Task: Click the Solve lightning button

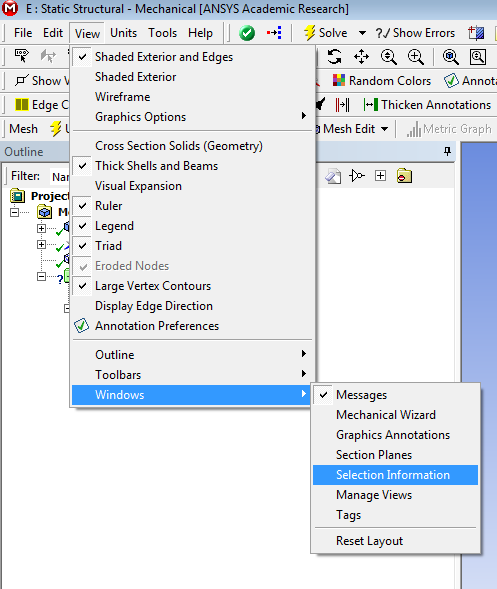Action: pos(325,33)
